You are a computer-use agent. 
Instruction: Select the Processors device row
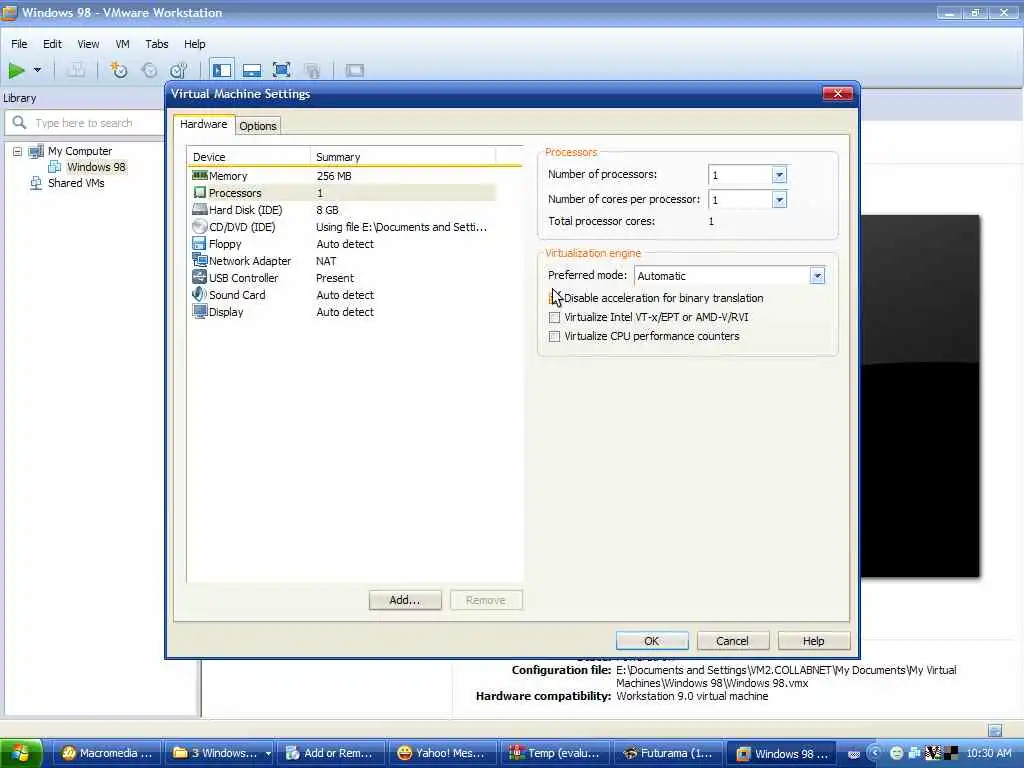click(344, 193)
